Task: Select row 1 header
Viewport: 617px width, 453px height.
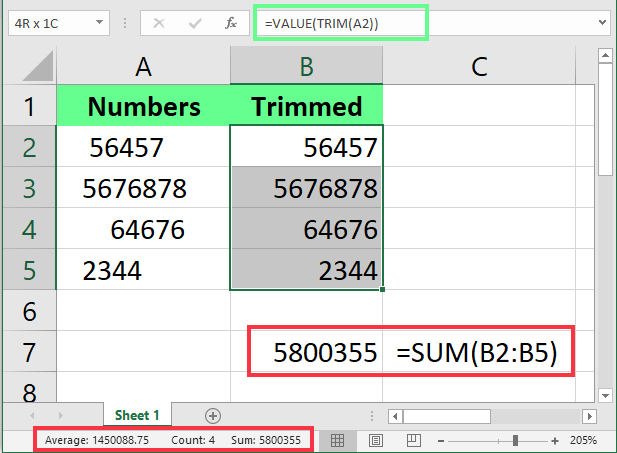Action: click(x=30, y=105)
